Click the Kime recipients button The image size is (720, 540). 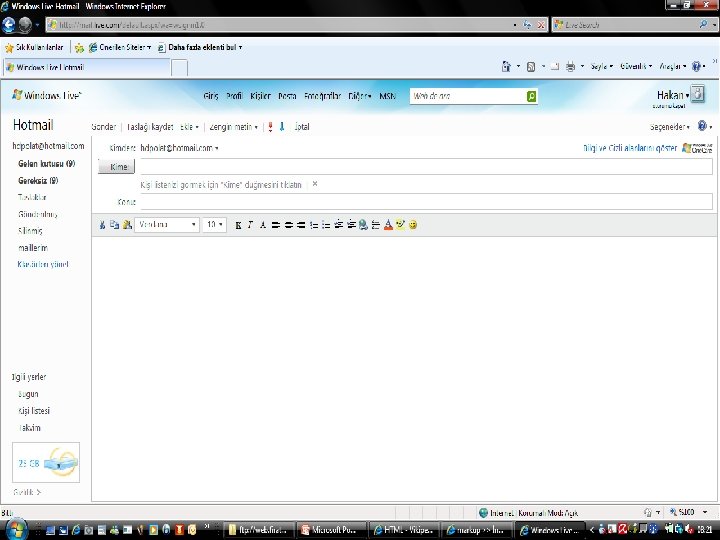[x=117, y=167]
